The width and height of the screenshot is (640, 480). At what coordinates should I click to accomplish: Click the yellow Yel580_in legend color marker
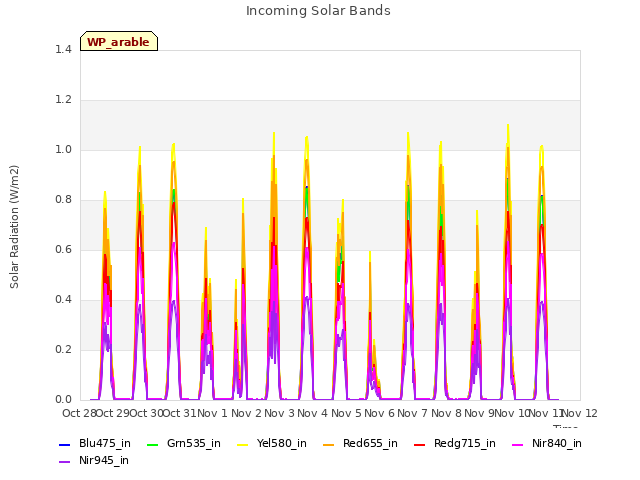(242, 444)
